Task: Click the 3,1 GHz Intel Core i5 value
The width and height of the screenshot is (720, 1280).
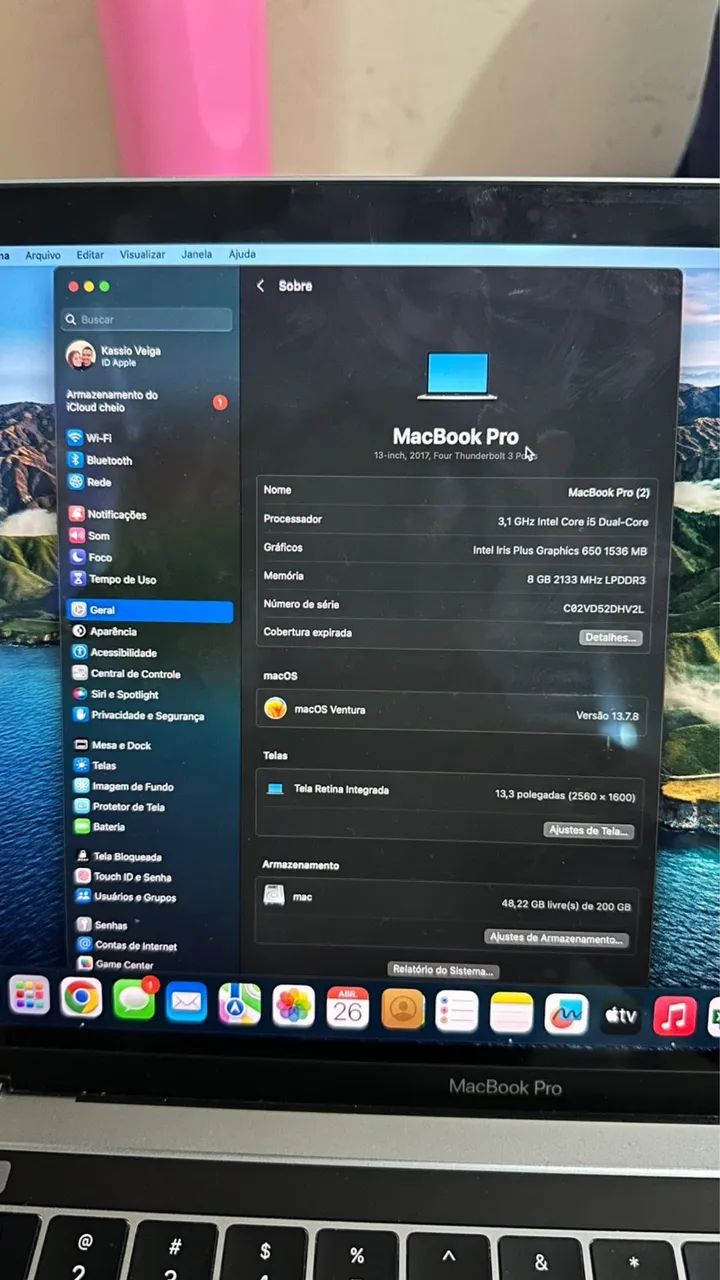Action: tap(573, 522)
